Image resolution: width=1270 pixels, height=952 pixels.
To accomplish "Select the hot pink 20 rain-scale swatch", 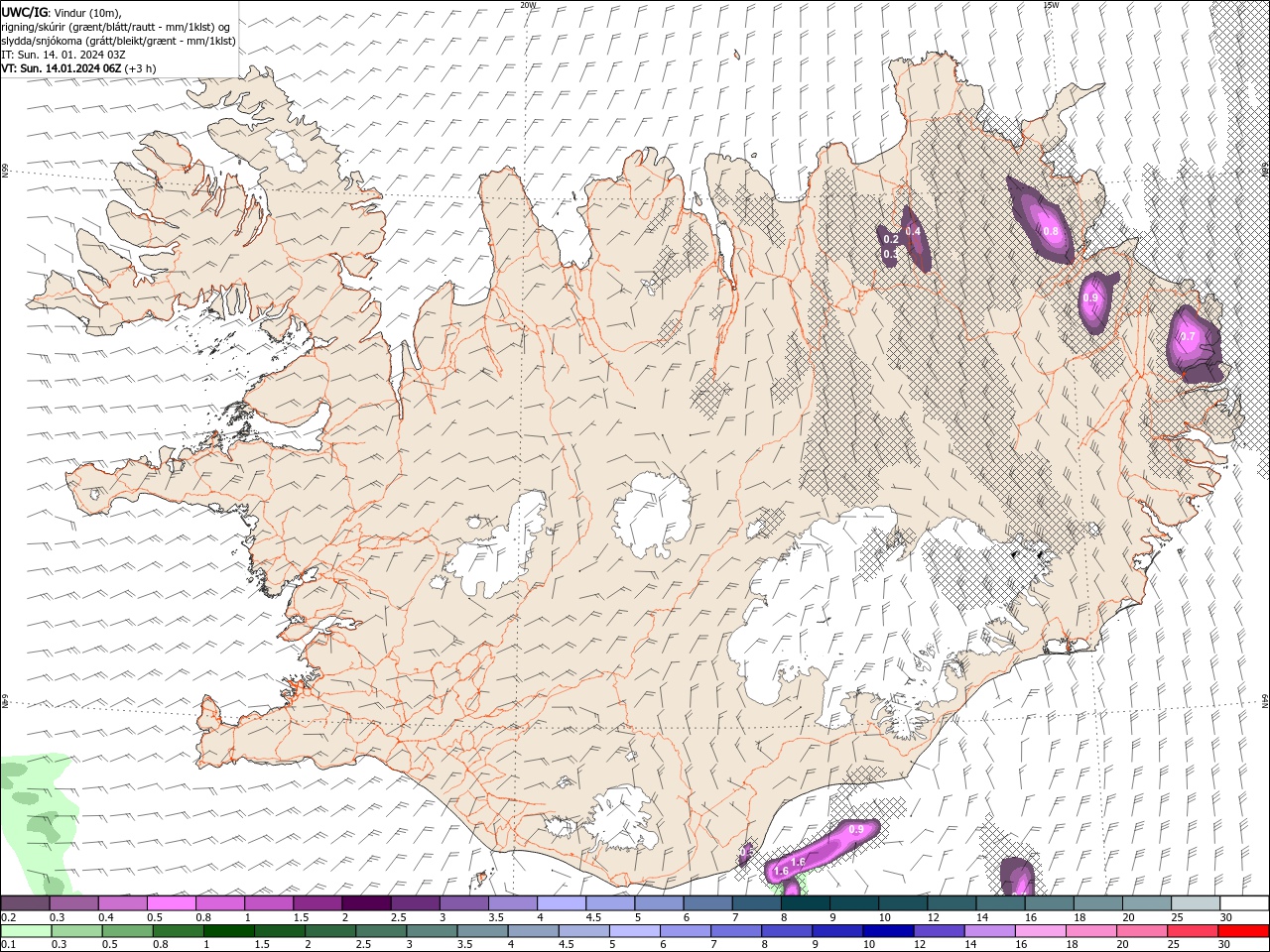I will point(1143,931).
